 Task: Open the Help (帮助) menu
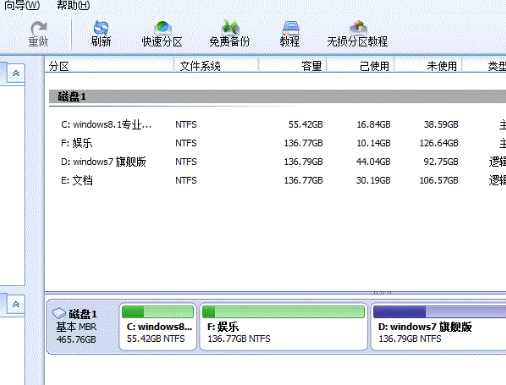coord(73,5)
